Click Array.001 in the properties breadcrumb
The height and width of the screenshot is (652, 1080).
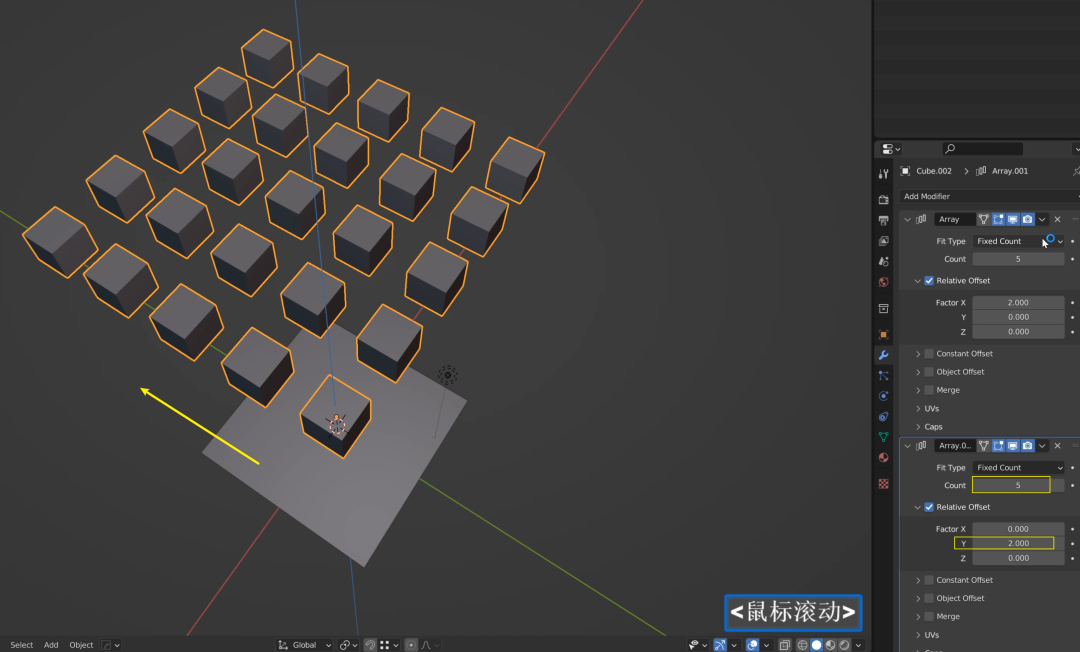tap(1010, 171)
